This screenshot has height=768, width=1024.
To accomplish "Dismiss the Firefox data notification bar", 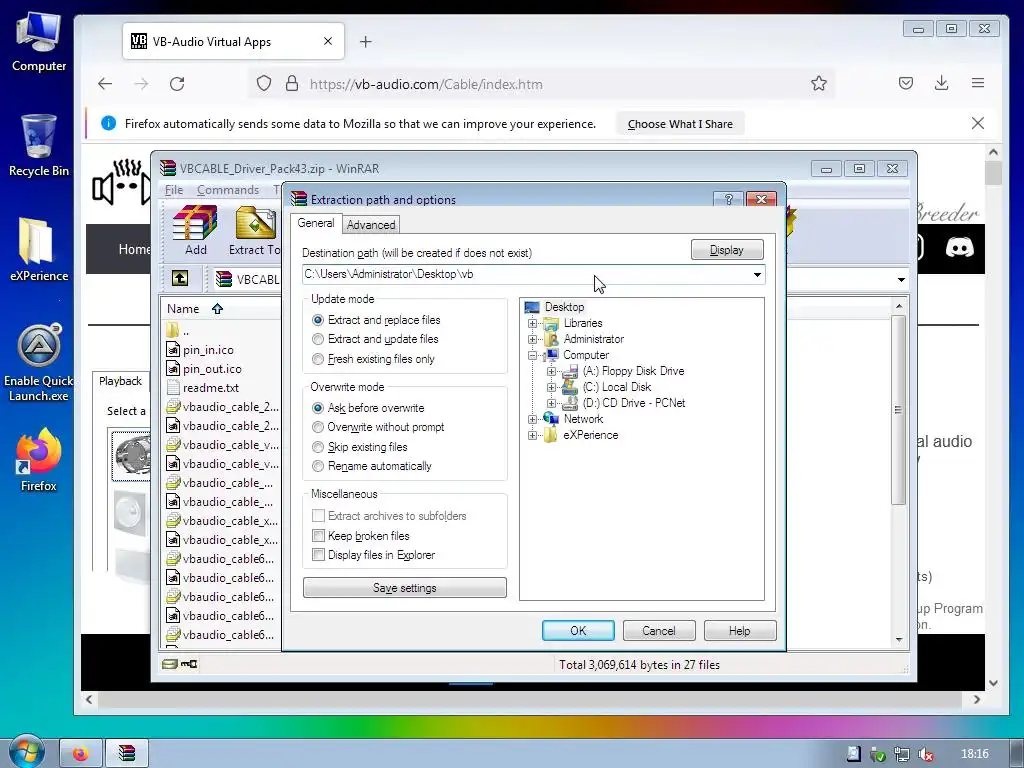I will [x=978, y=123].
